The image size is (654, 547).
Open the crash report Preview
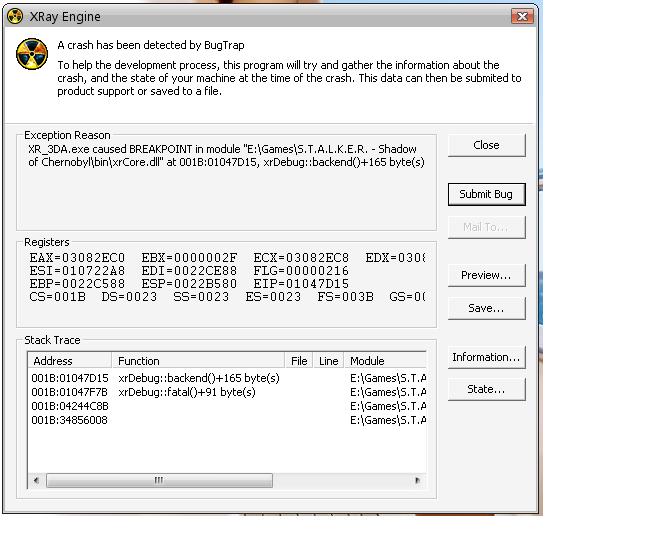[486, 275]
